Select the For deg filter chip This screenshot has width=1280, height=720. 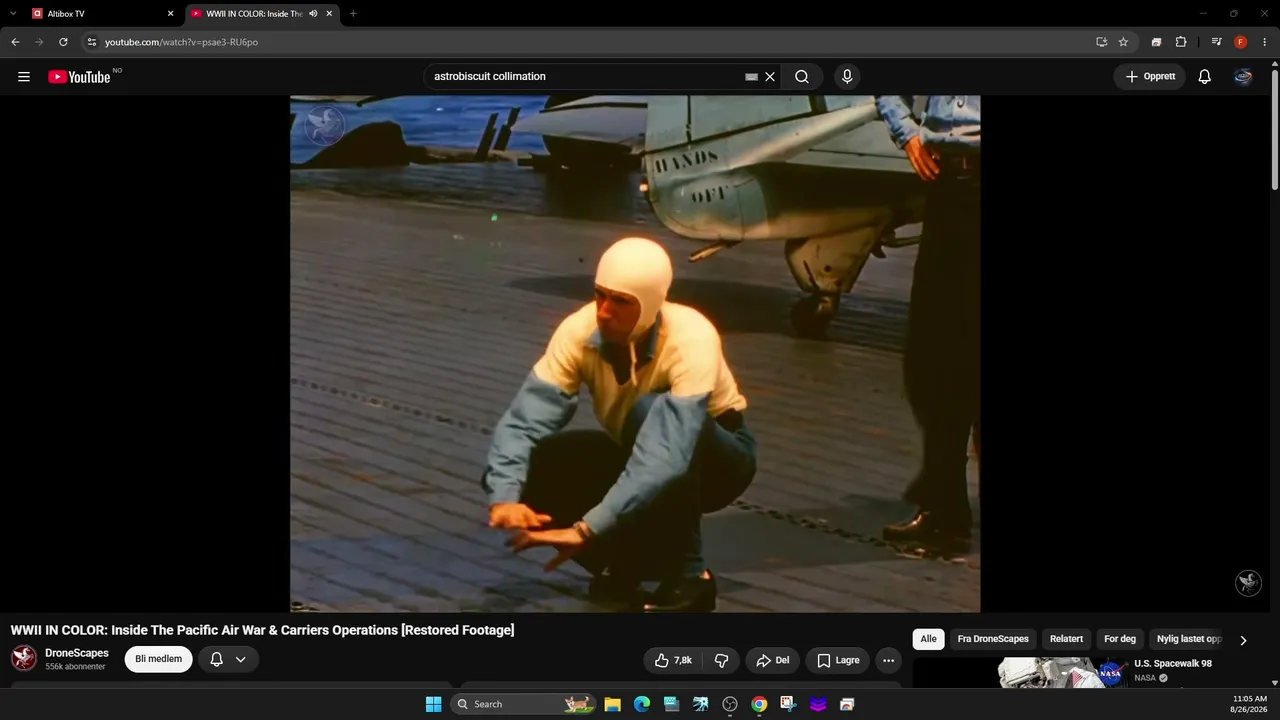pyautogui.click(x=1120, y=639)
